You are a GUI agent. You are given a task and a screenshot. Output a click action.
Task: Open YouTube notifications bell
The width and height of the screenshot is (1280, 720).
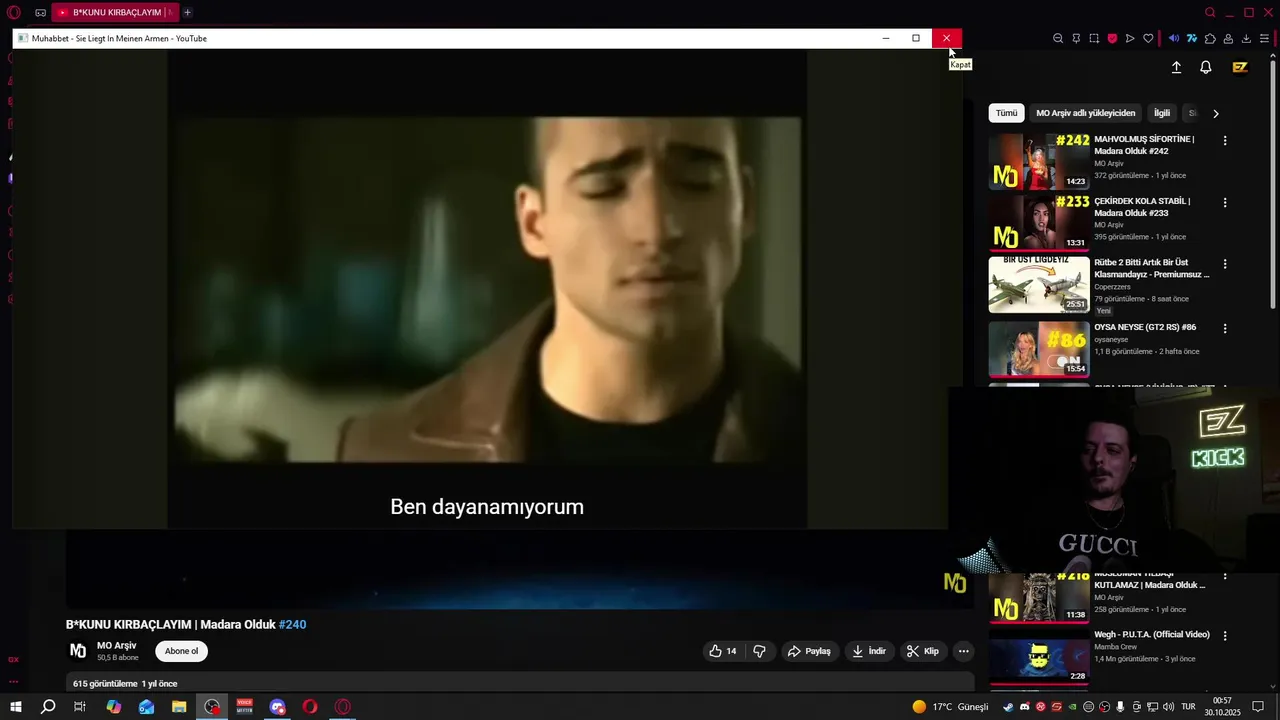[x=1206, y=67]
